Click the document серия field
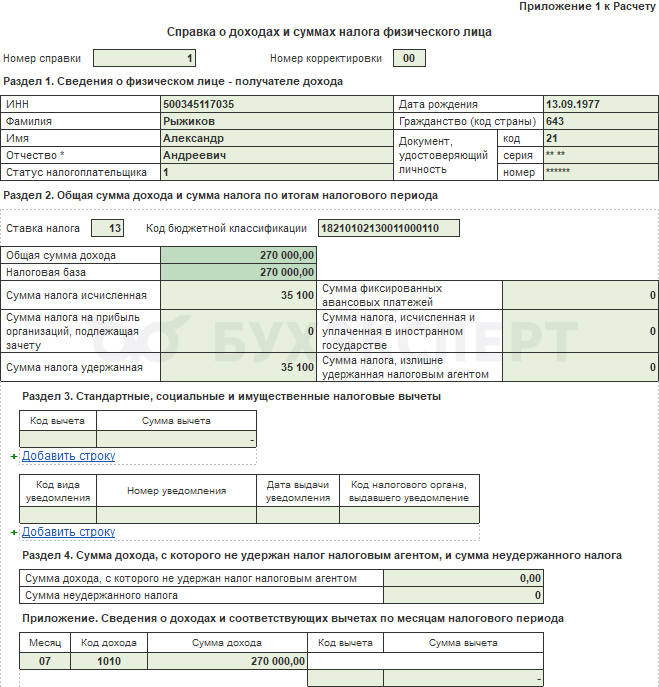 coord(601,156)
